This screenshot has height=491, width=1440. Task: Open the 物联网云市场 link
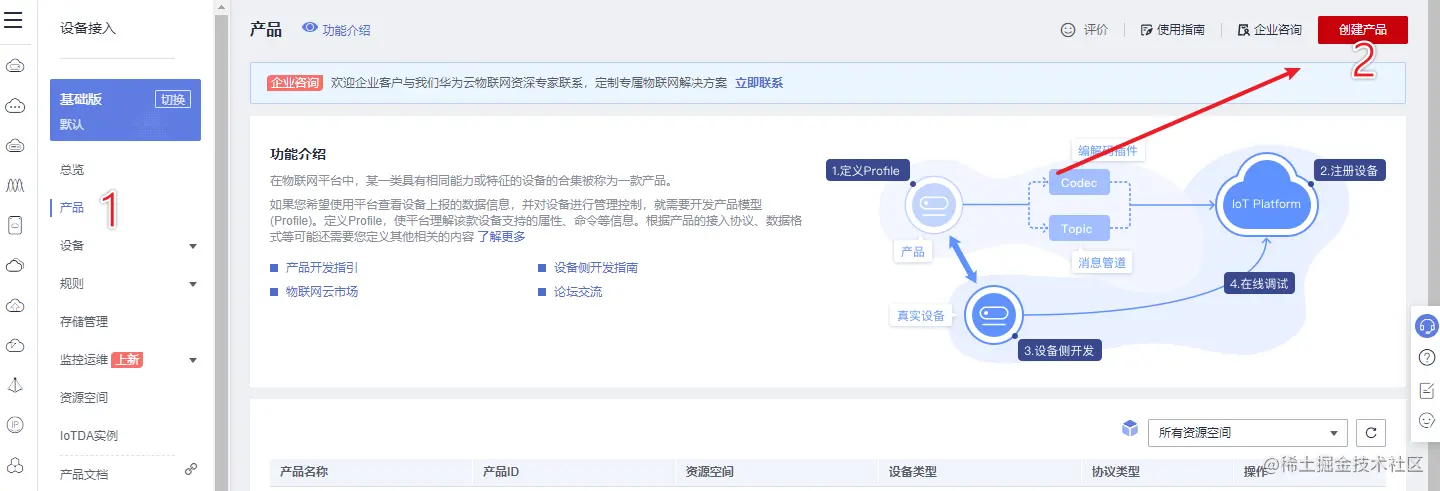[321, 292]
